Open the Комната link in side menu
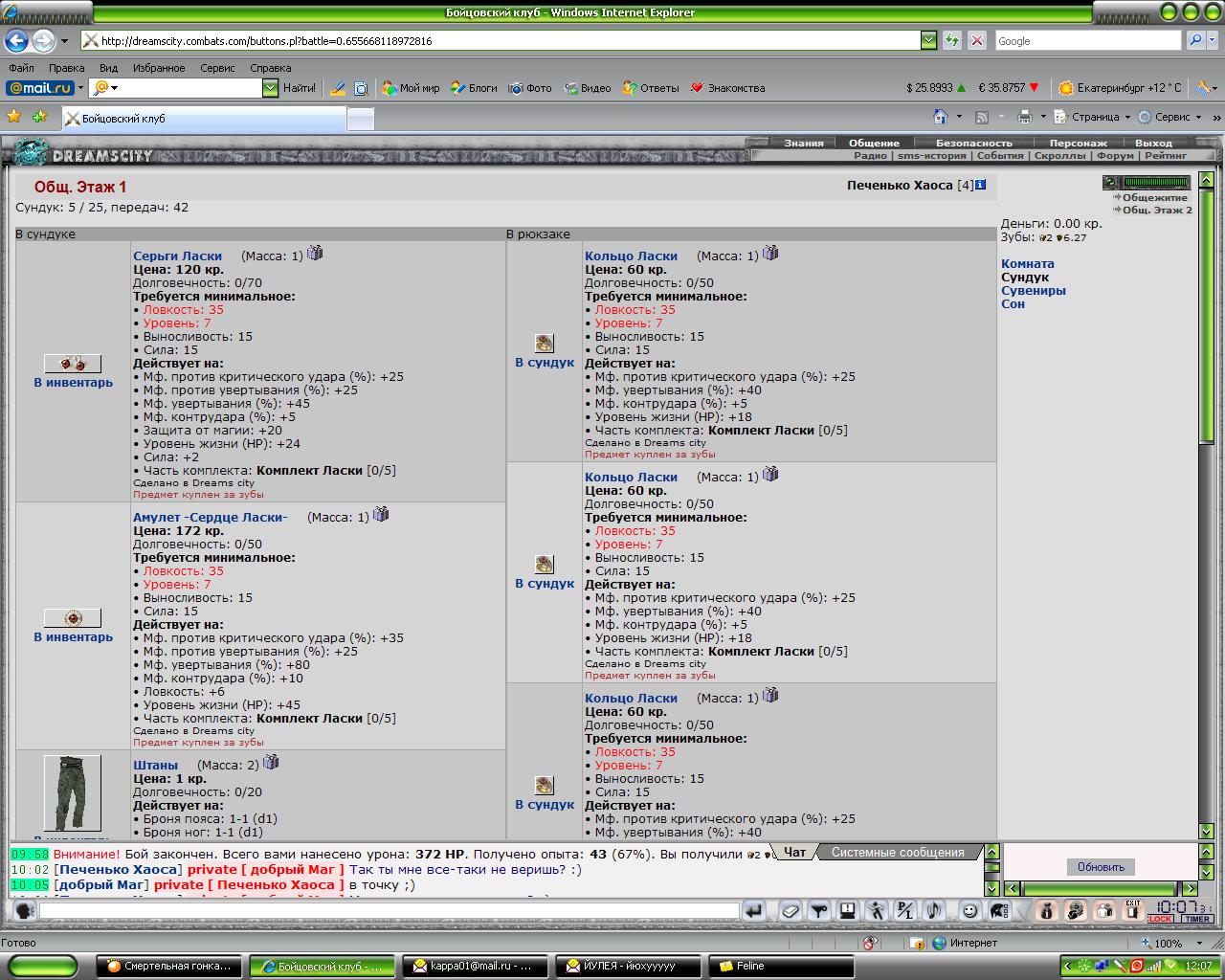Image resolution: width=1225 pixels, height=980 pixels. [1027, 264]
